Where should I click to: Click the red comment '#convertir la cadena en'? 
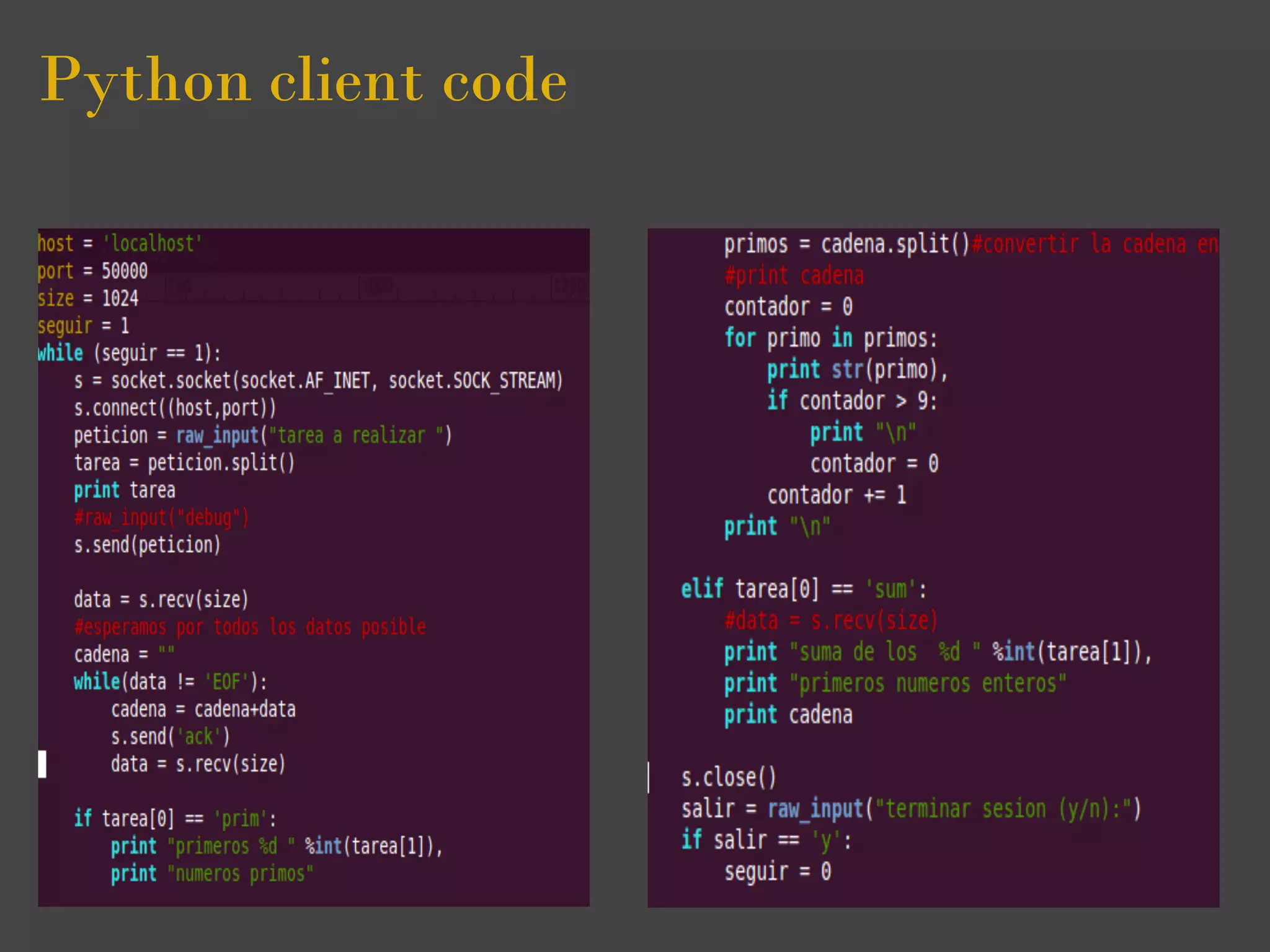[1095, 244]
